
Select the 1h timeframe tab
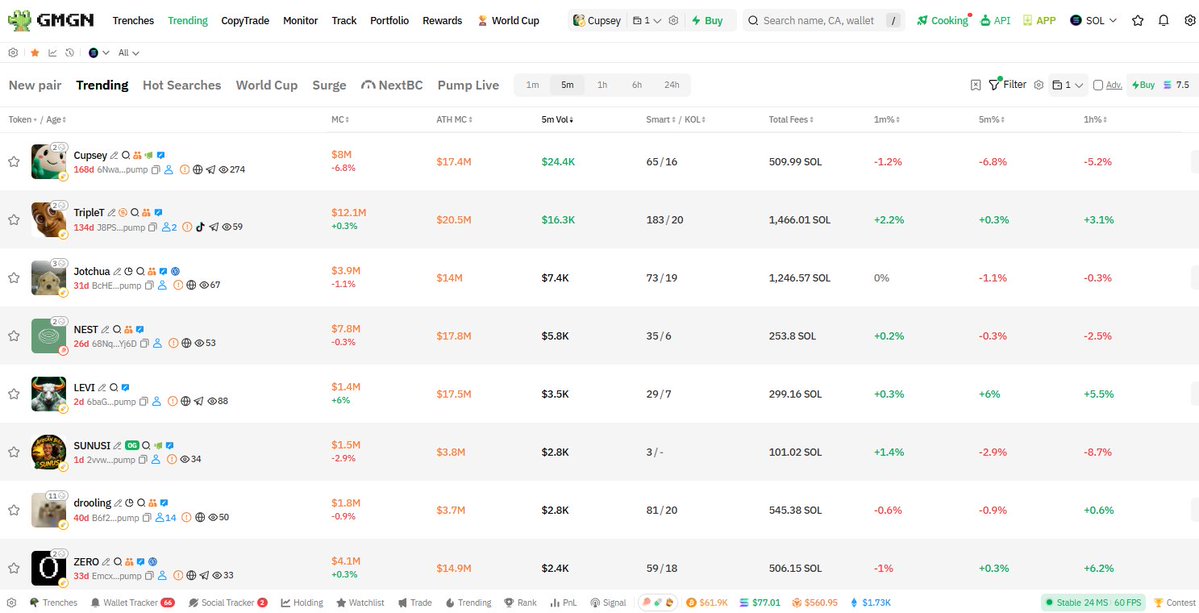coord(603,85)
